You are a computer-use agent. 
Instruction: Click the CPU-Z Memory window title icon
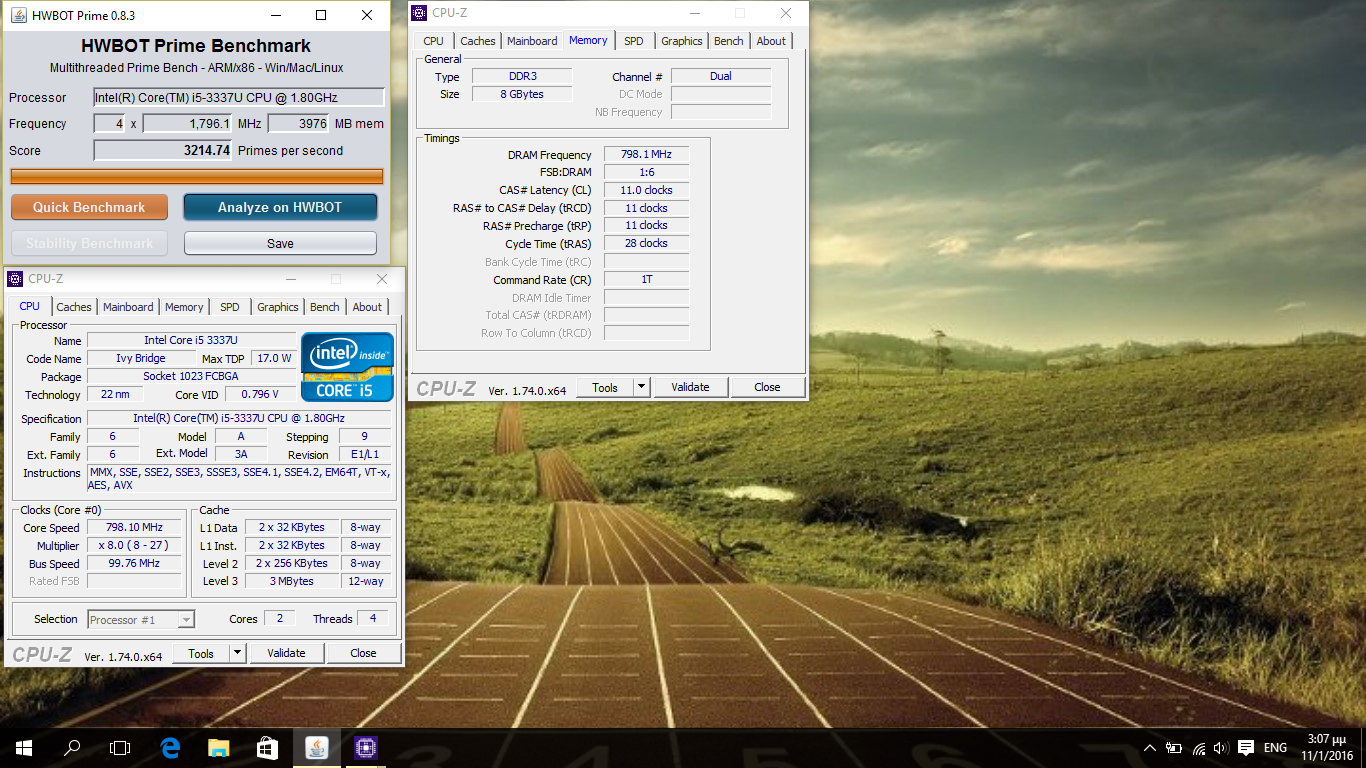pos(420,13)
